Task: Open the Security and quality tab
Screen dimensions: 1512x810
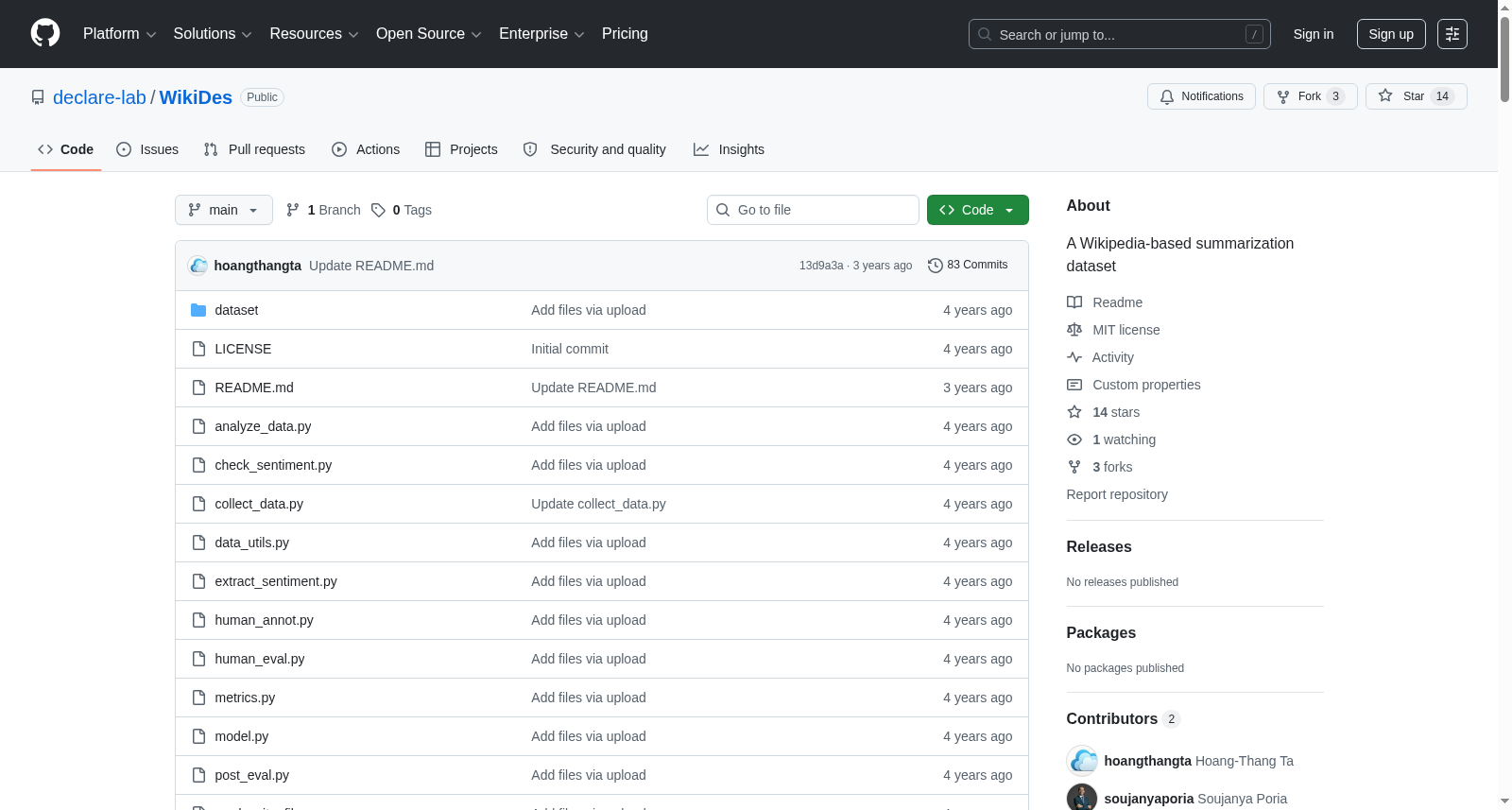Action: pos(594,149)
